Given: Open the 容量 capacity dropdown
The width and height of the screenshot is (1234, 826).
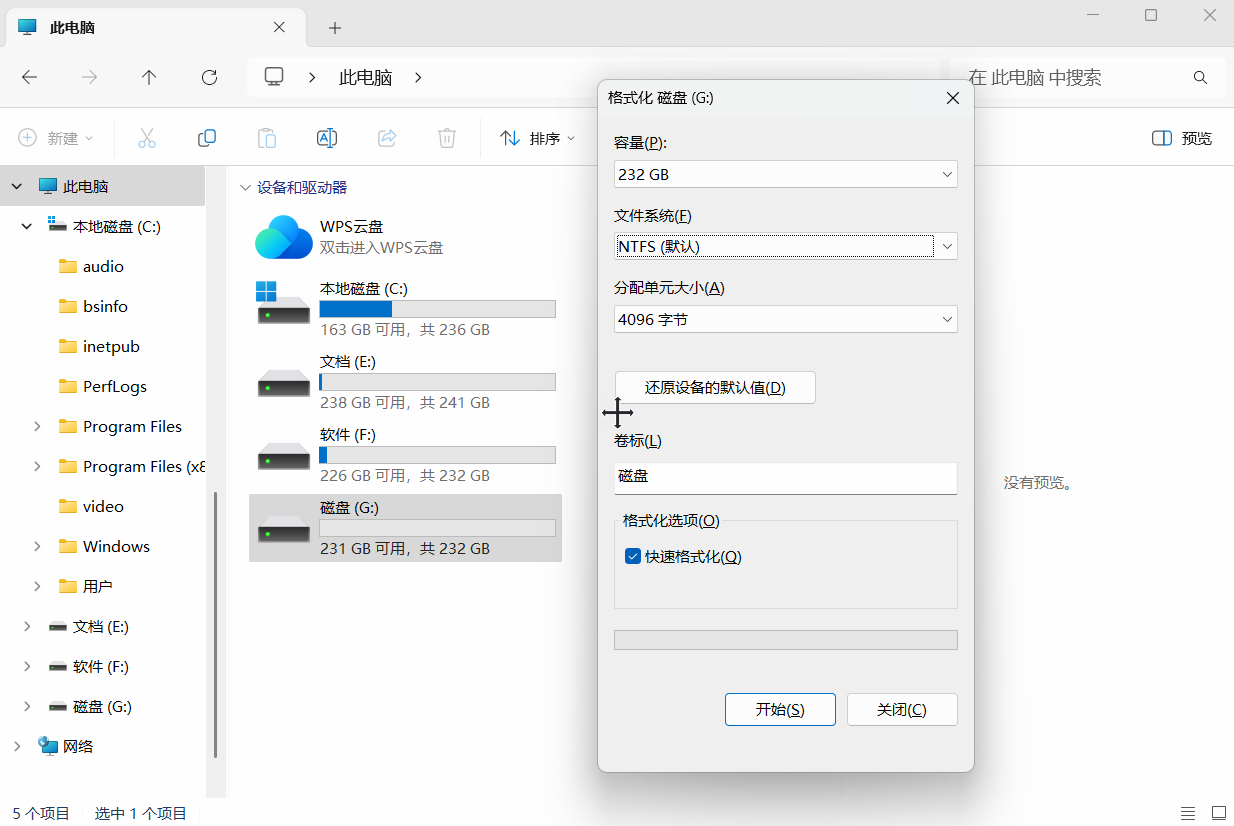Looking at the screenshot, I should 785,174.
